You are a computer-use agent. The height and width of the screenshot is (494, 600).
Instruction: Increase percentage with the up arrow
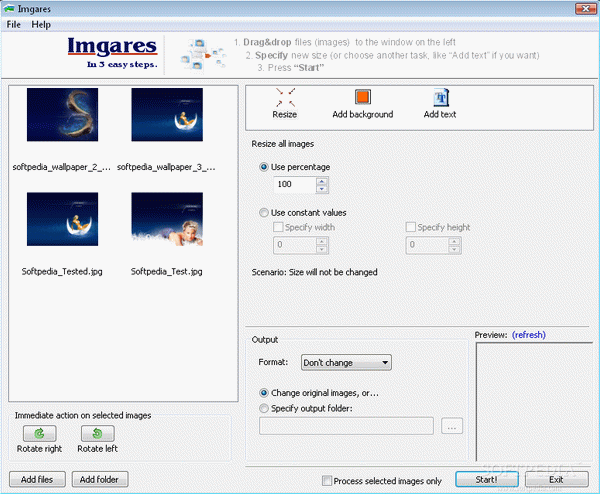tap(321, 181)
